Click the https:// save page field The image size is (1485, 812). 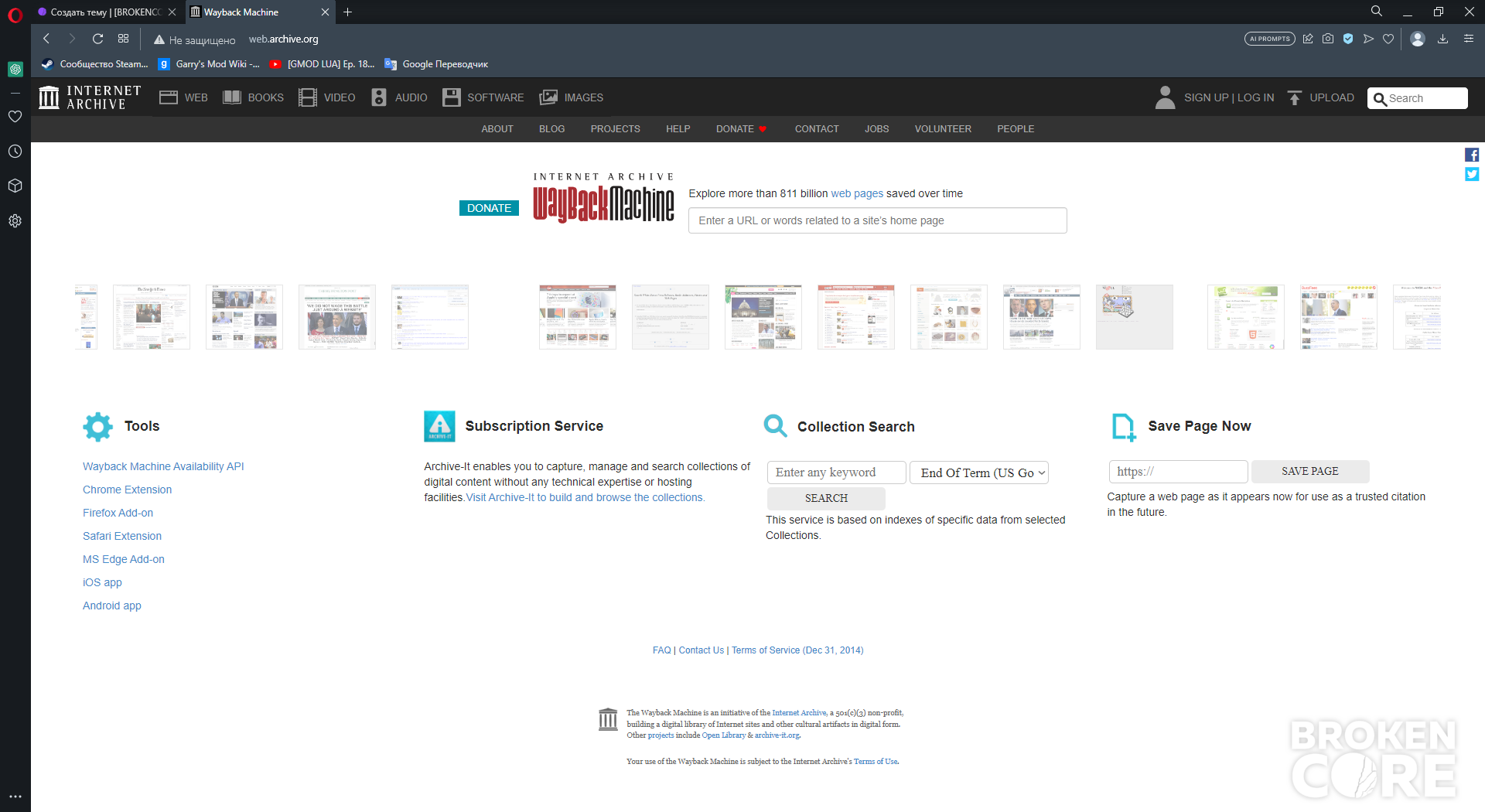pyautogui.click(x=1178, y=472)
